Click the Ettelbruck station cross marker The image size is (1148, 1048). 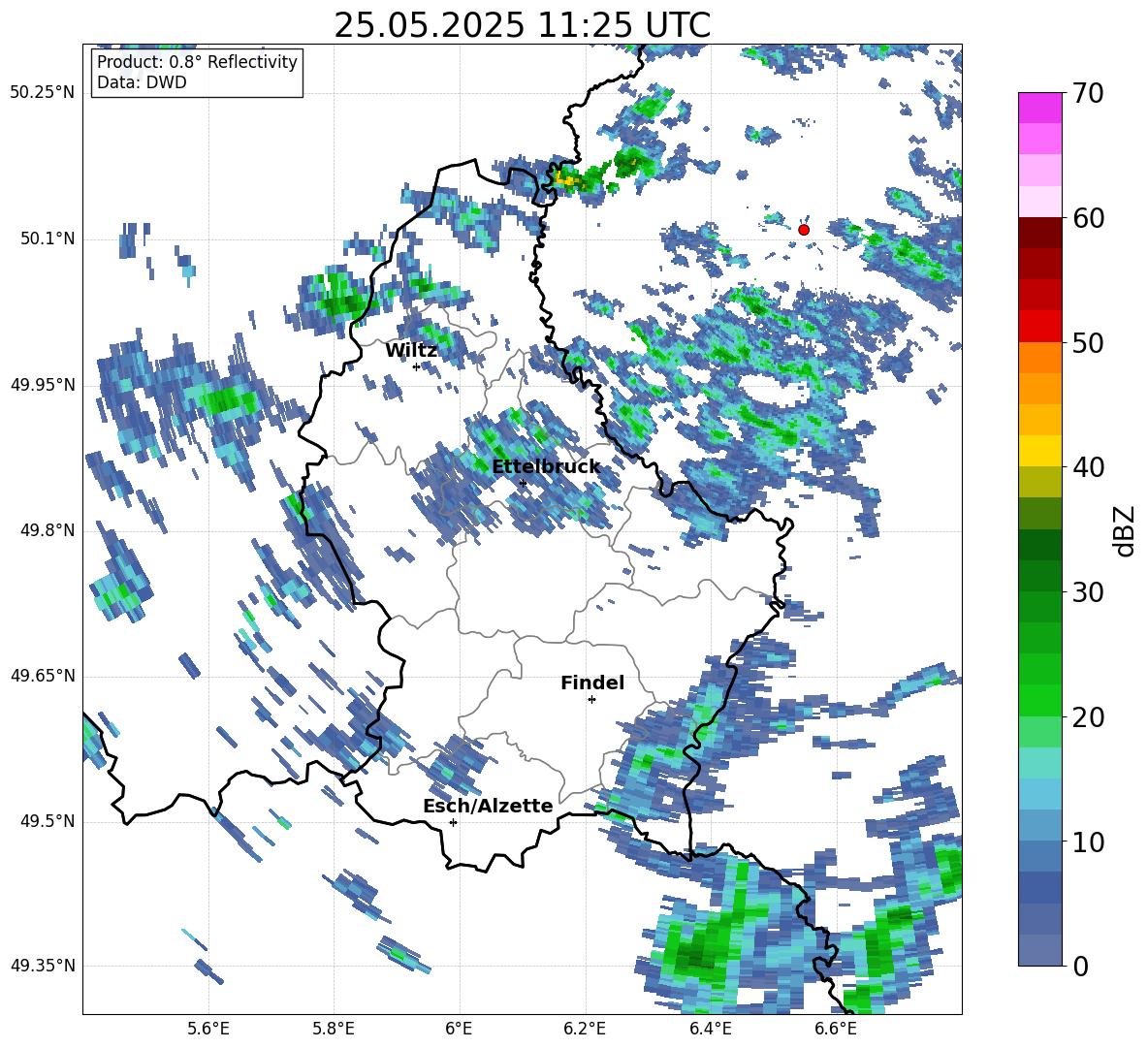[522, 483]
